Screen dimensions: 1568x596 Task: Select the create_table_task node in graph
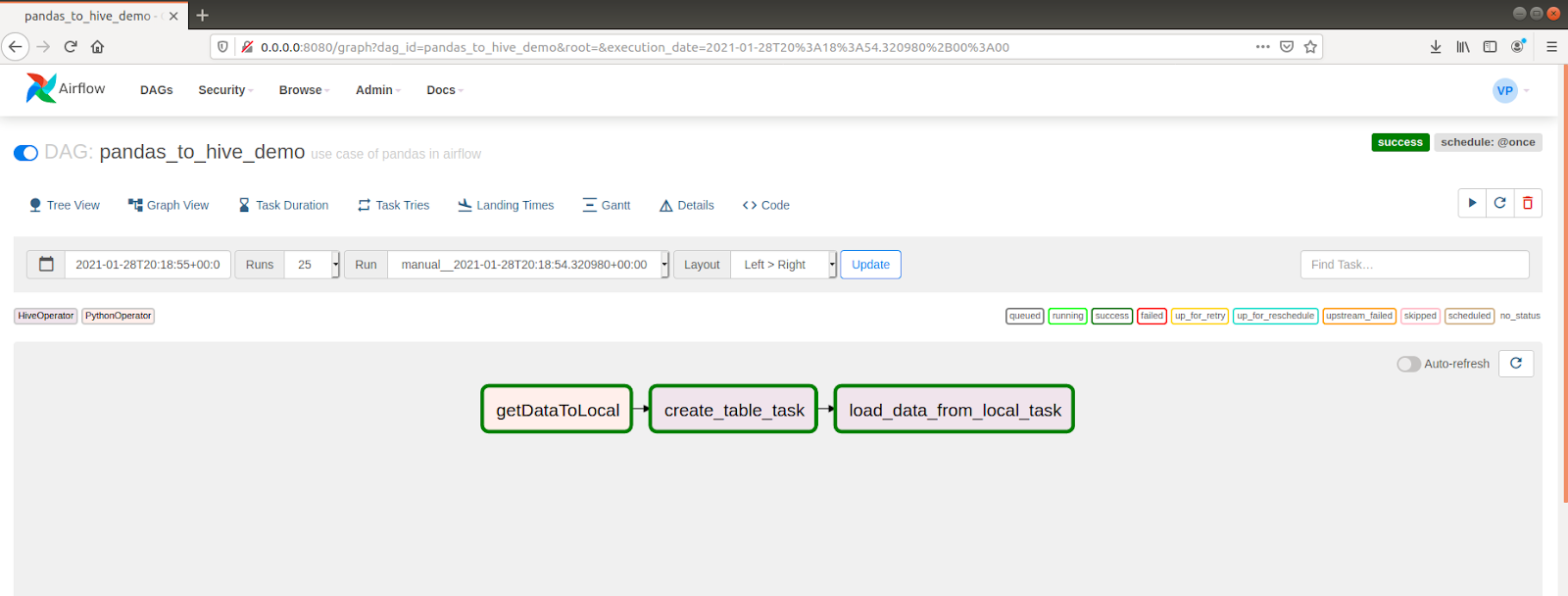coord(733,410)
